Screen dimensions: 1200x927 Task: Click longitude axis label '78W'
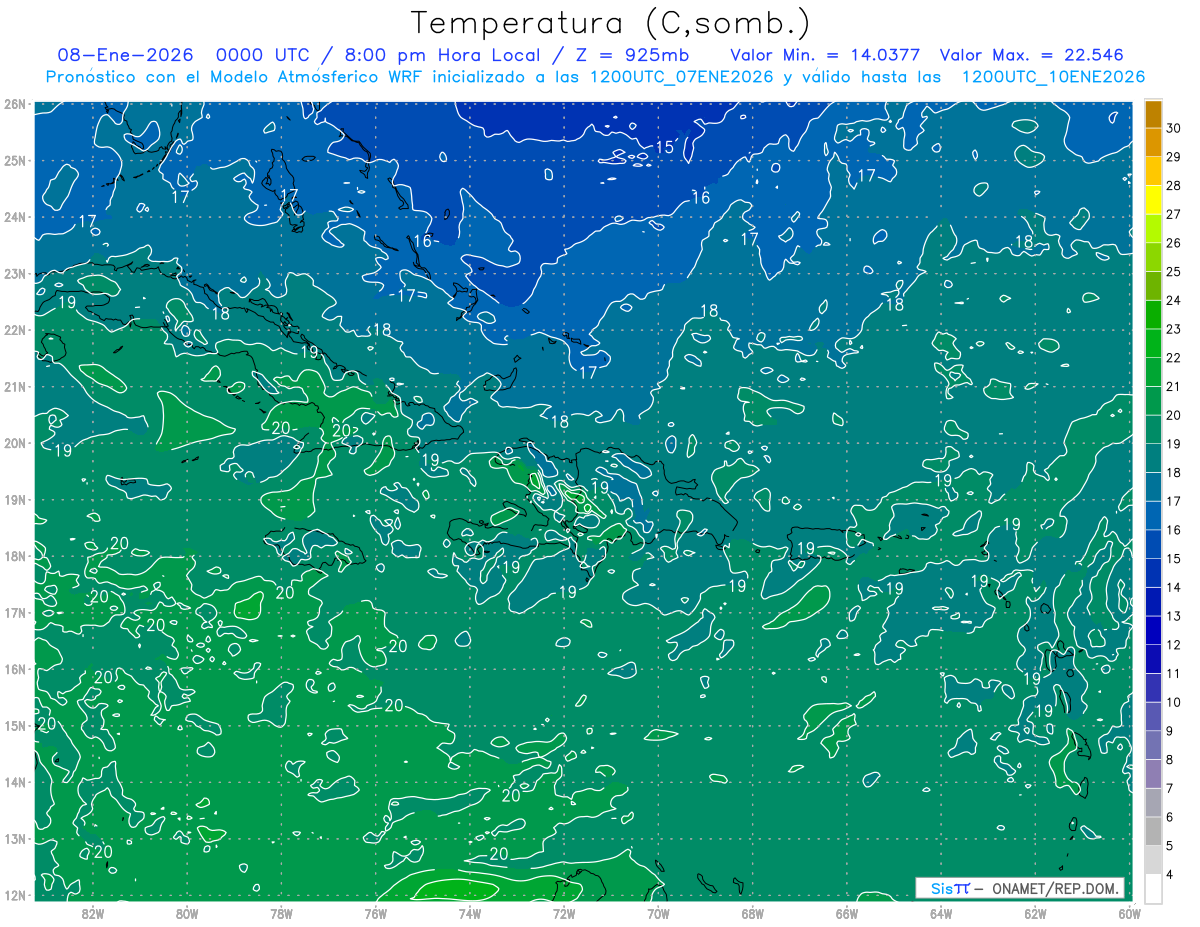[x=282, y=913]
